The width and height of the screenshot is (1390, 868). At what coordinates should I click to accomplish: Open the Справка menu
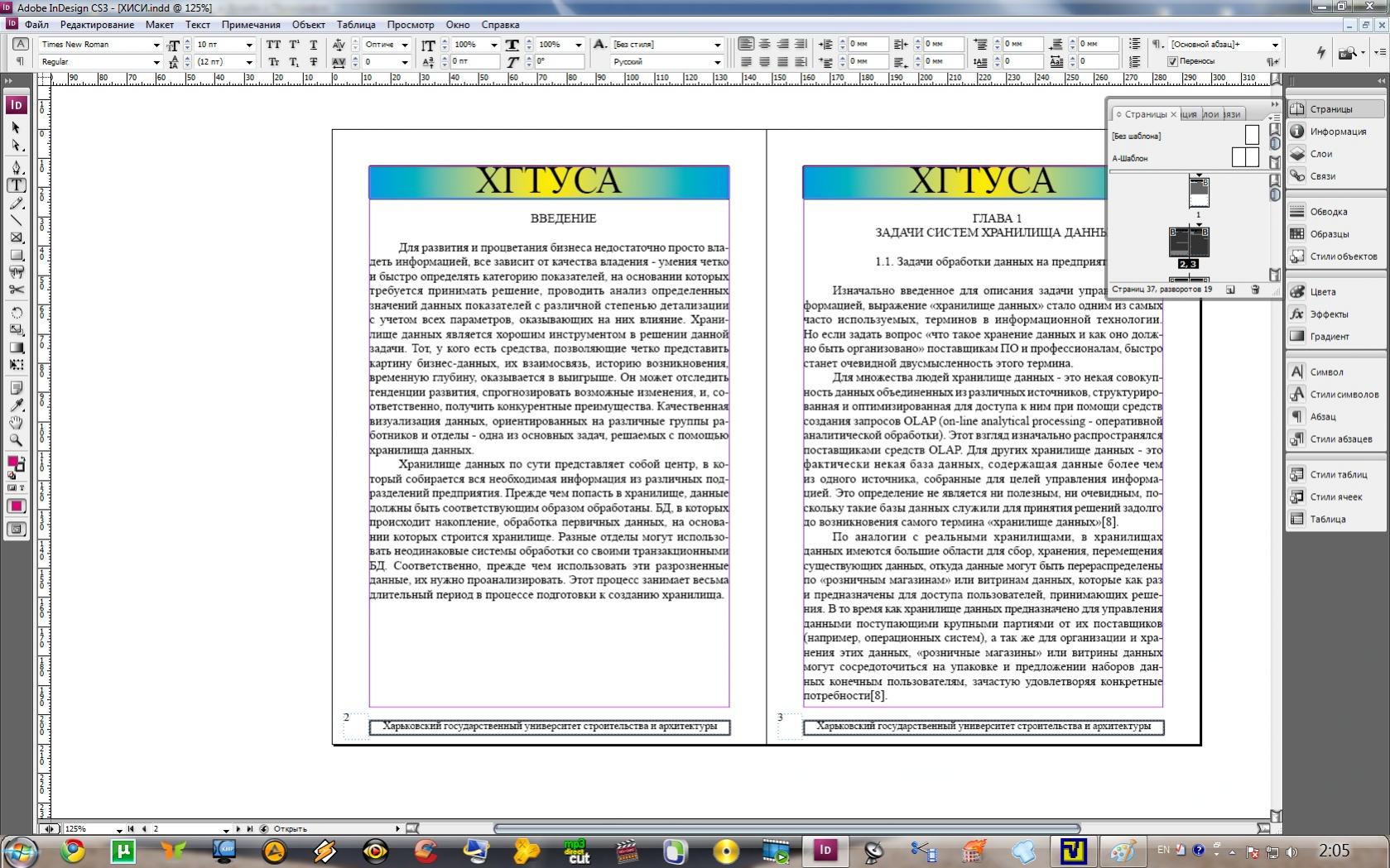pyautogui.click(x=500, y=25)
